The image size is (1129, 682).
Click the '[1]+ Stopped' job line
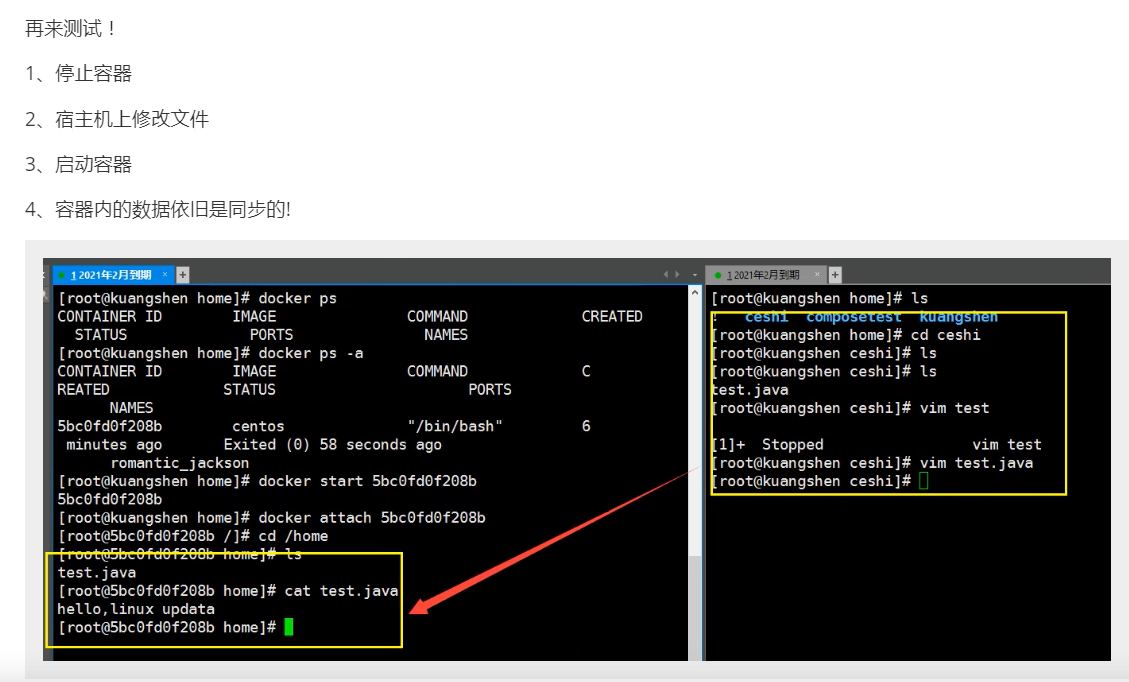pyautogui.click(x=876, y=444)
